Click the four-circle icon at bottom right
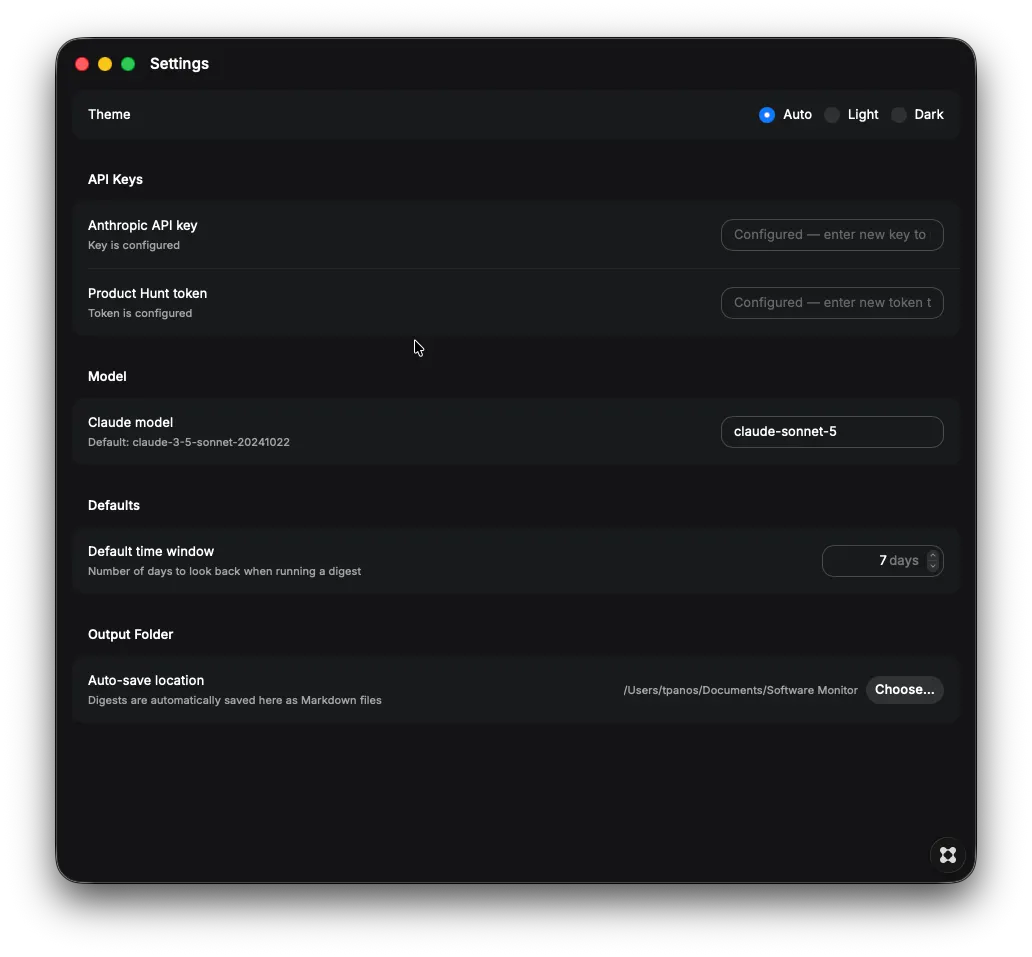The width and height of the screenshot is (1032, 957). tap(948, 855)
